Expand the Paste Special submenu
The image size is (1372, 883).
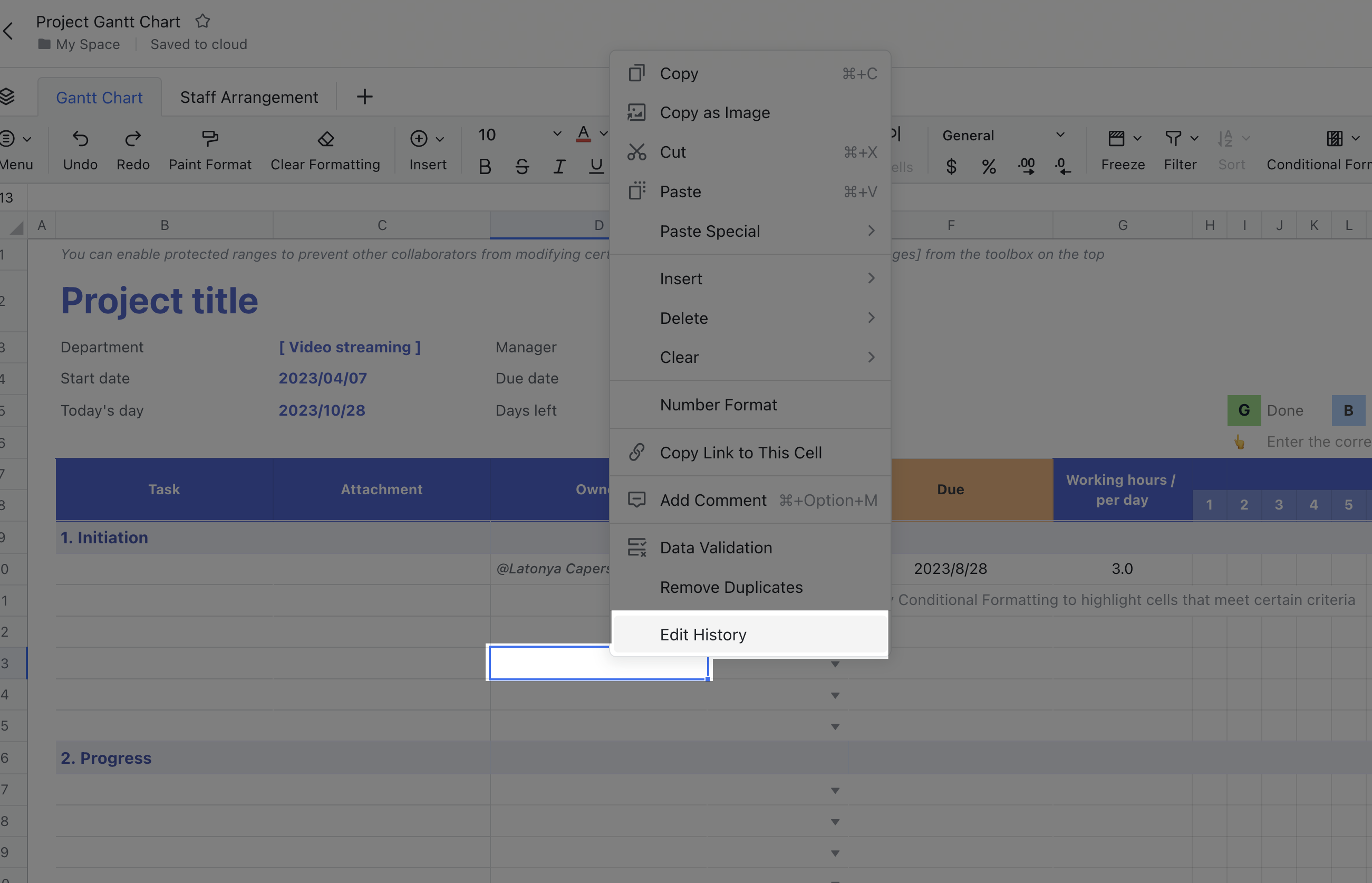[711, 231]
